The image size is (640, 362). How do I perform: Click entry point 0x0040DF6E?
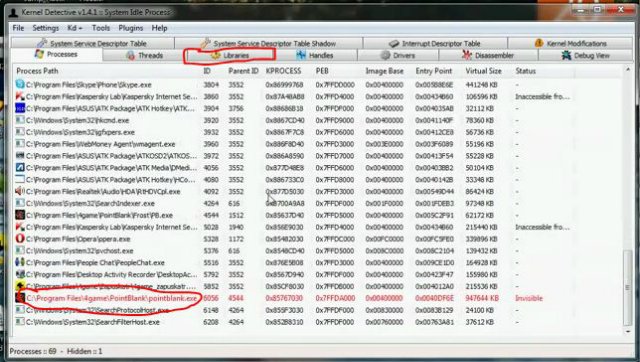coord(434,298)
